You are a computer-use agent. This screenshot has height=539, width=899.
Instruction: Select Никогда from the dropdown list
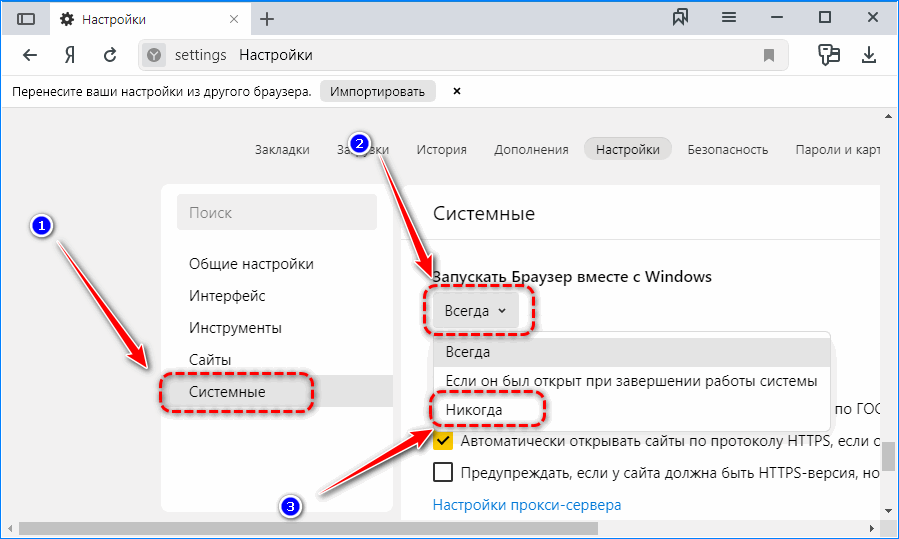tap(474, 410)
